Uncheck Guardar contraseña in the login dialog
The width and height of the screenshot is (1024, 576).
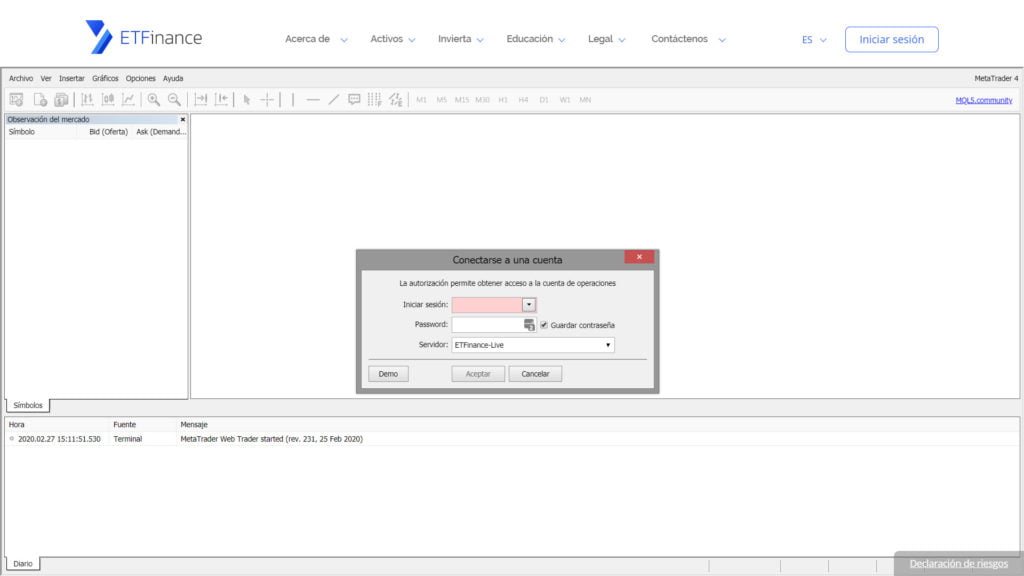[x=543, y=325]
